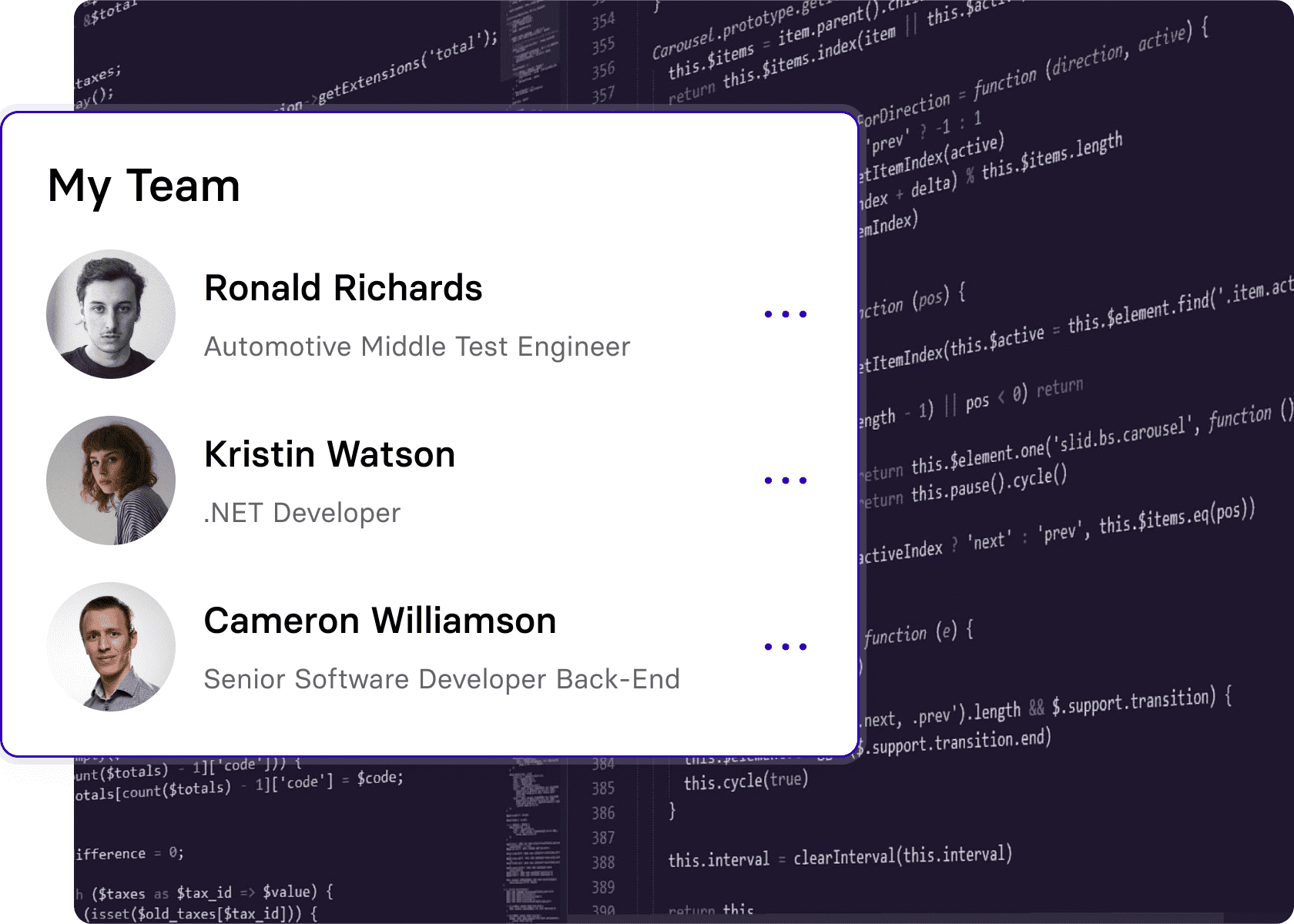Open Ronald Richards' name link
The image size is (1294, 924).
[x=343, y=288]
